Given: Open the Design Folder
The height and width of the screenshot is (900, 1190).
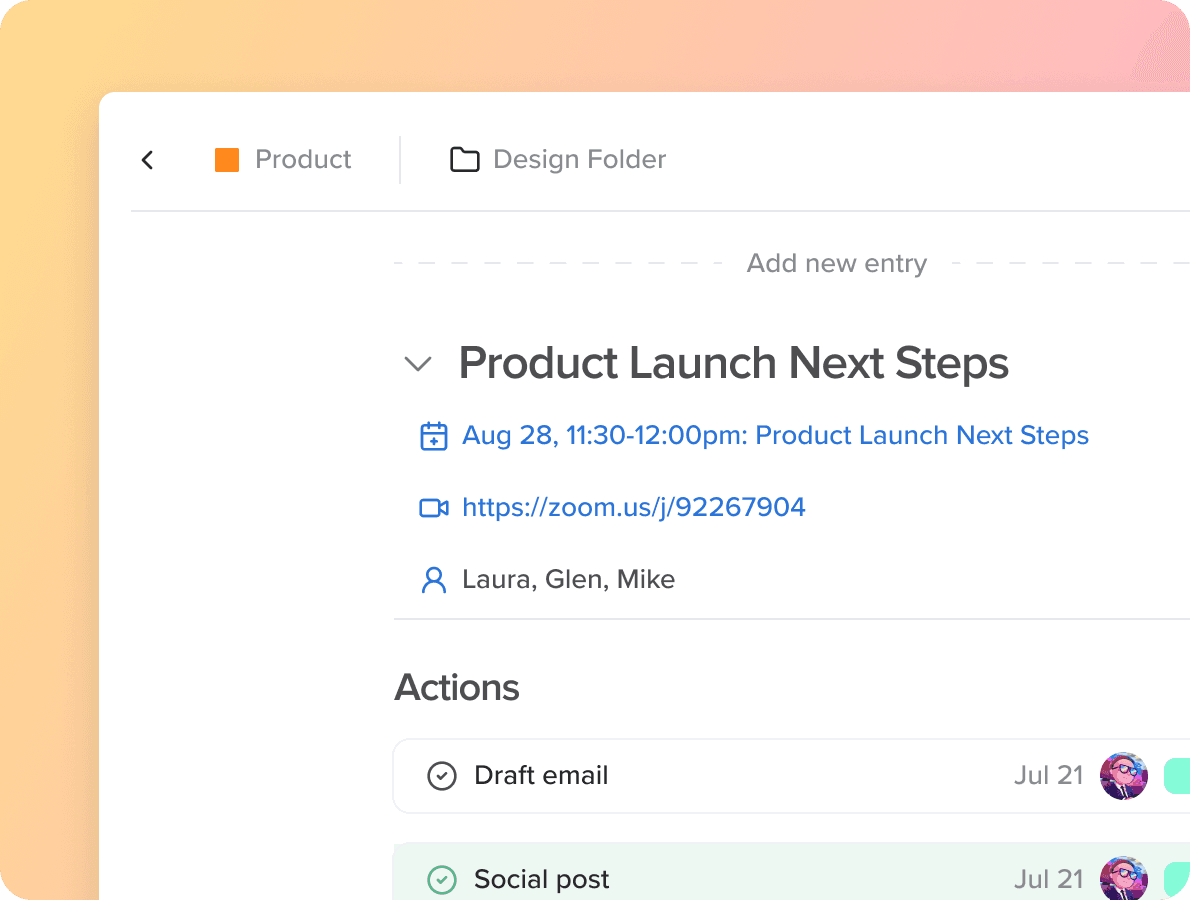Looking at the screenshot, I should pos(579,159).
